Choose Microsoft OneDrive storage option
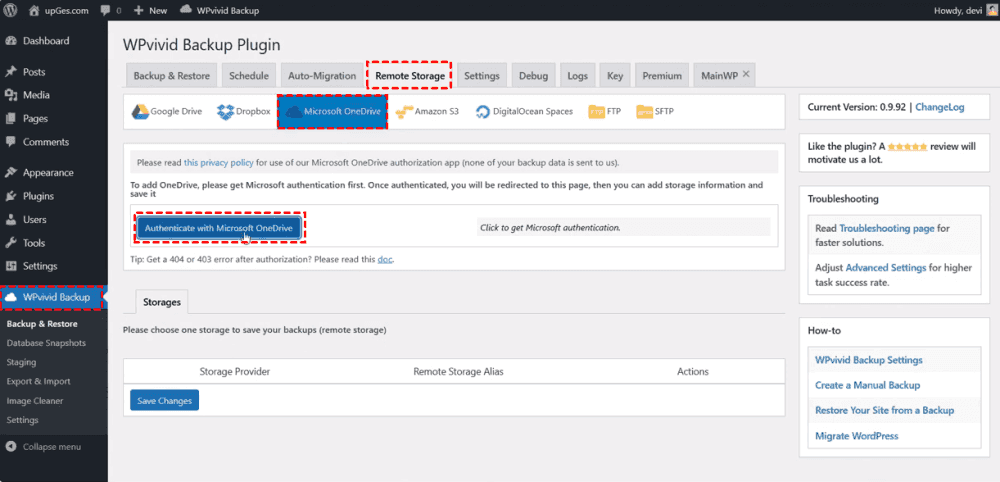 click(x=332, y=112)
